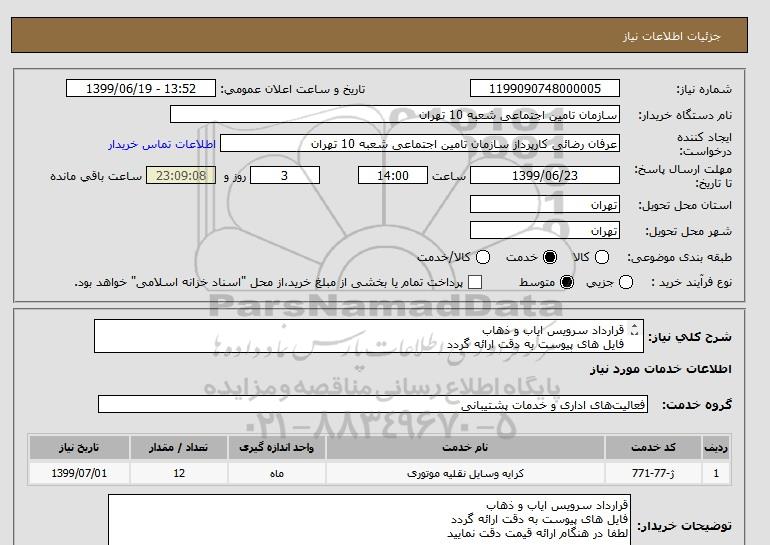The width and height of the screenshot is (770, 545).
Task: Click the توضیحات خریدار text area
Action: (x=369, y=520)
